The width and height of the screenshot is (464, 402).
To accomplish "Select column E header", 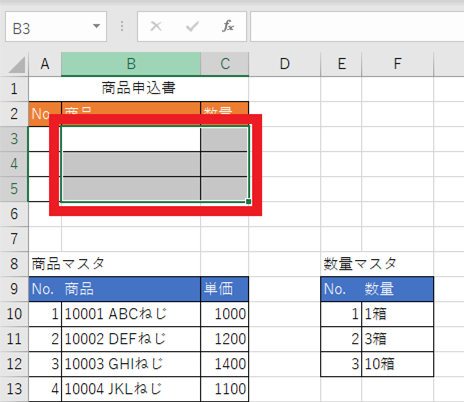I will click(341, 64).
